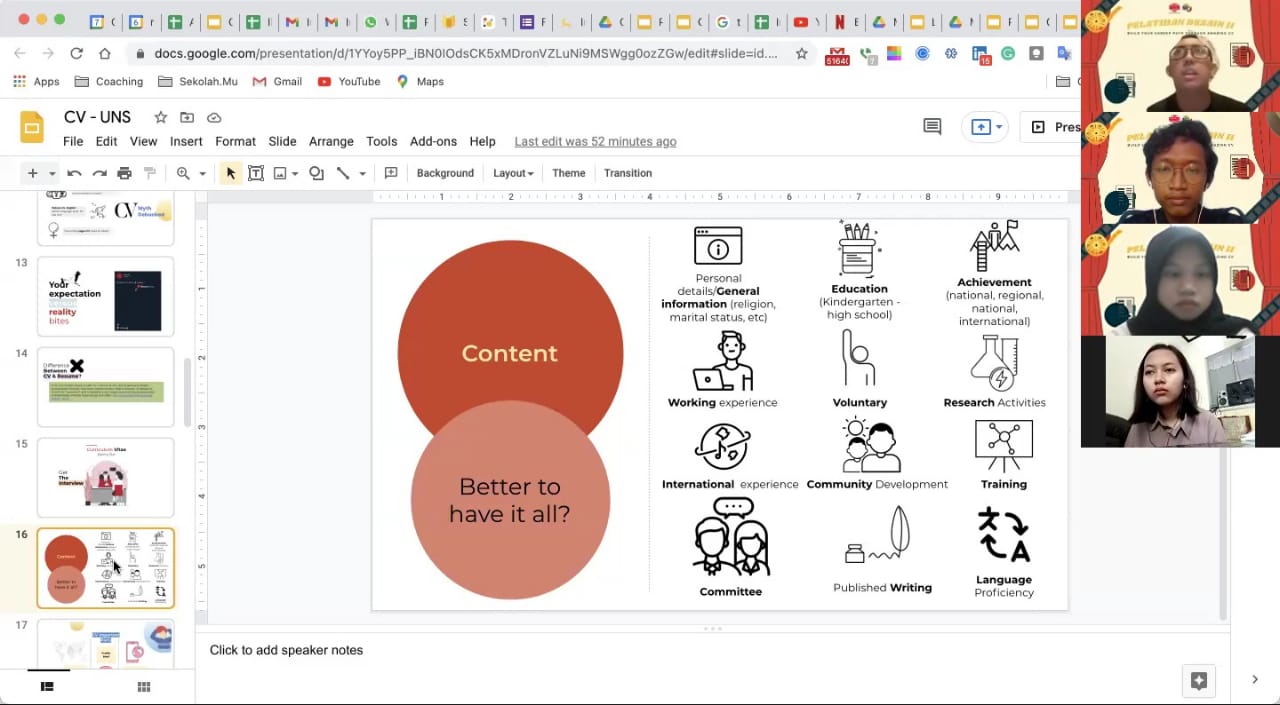The image size is (1280, 705).
Task: Print the presentation using the printer icon
Action: [124, 173]
